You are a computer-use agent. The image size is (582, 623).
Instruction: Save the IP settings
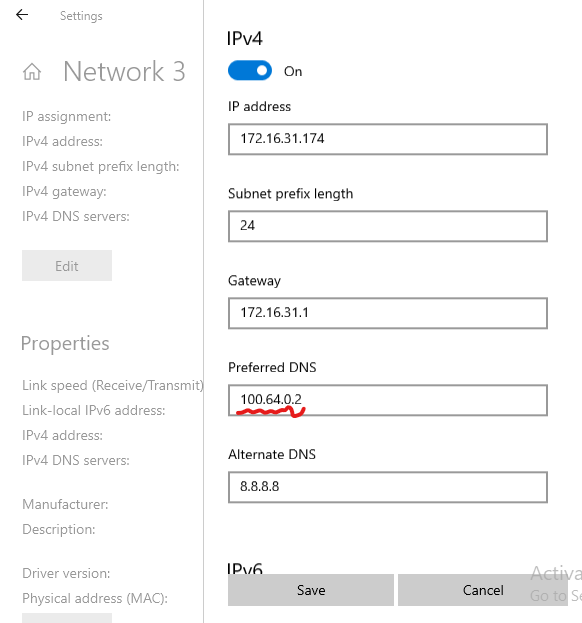311,590
